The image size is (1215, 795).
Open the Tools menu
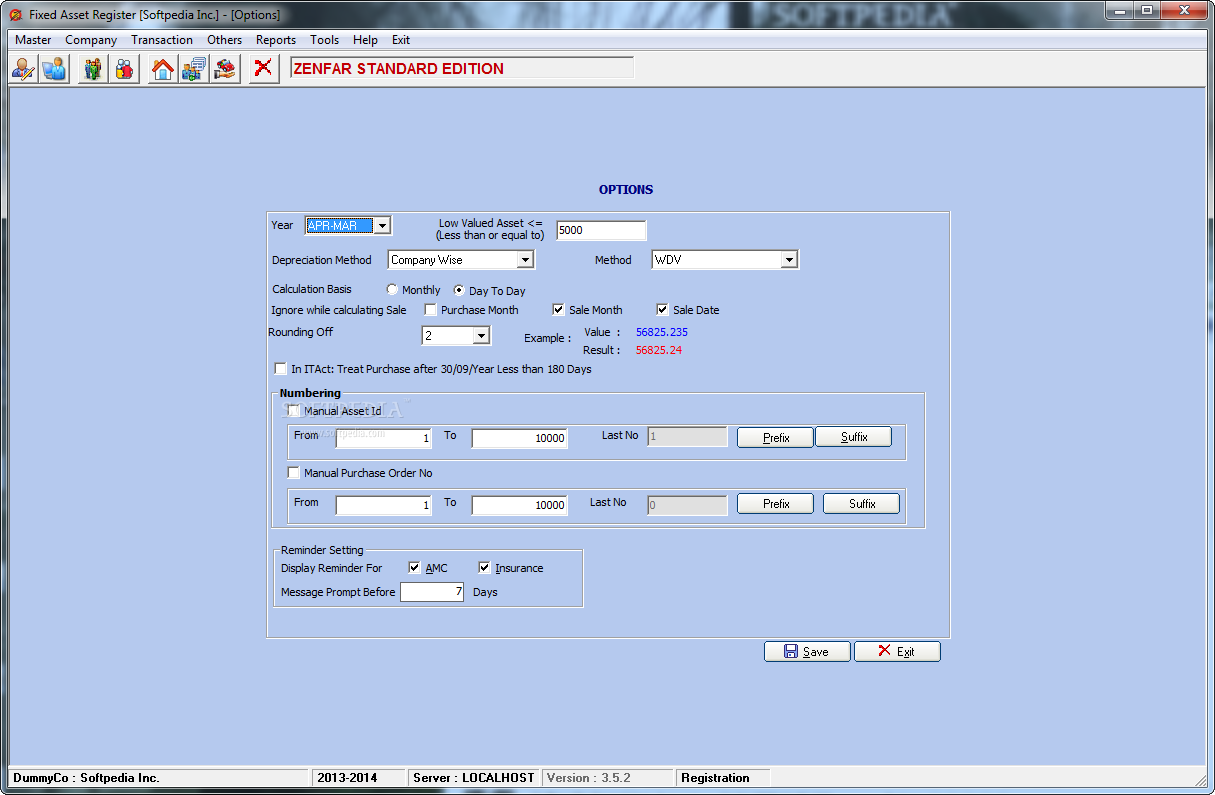324,40
